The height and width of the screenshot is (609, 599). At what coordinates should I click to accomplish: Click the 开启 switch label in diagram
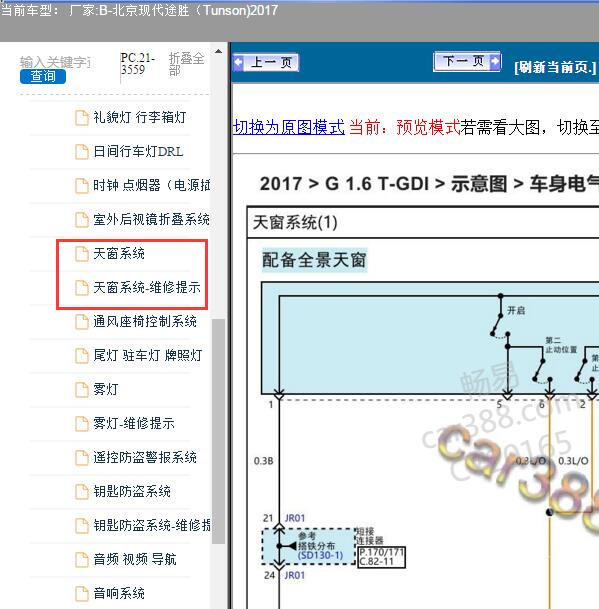pos(516,310)
